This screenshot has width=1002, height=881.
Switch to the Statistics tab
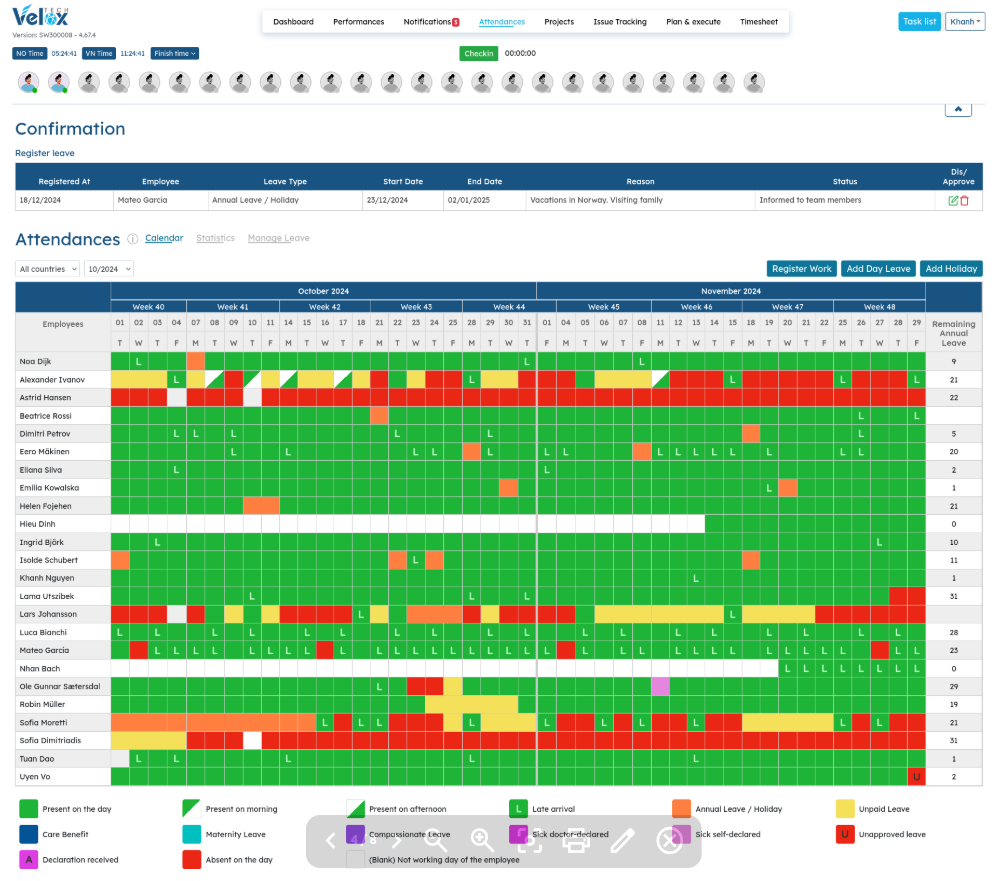tap(215, 238)
